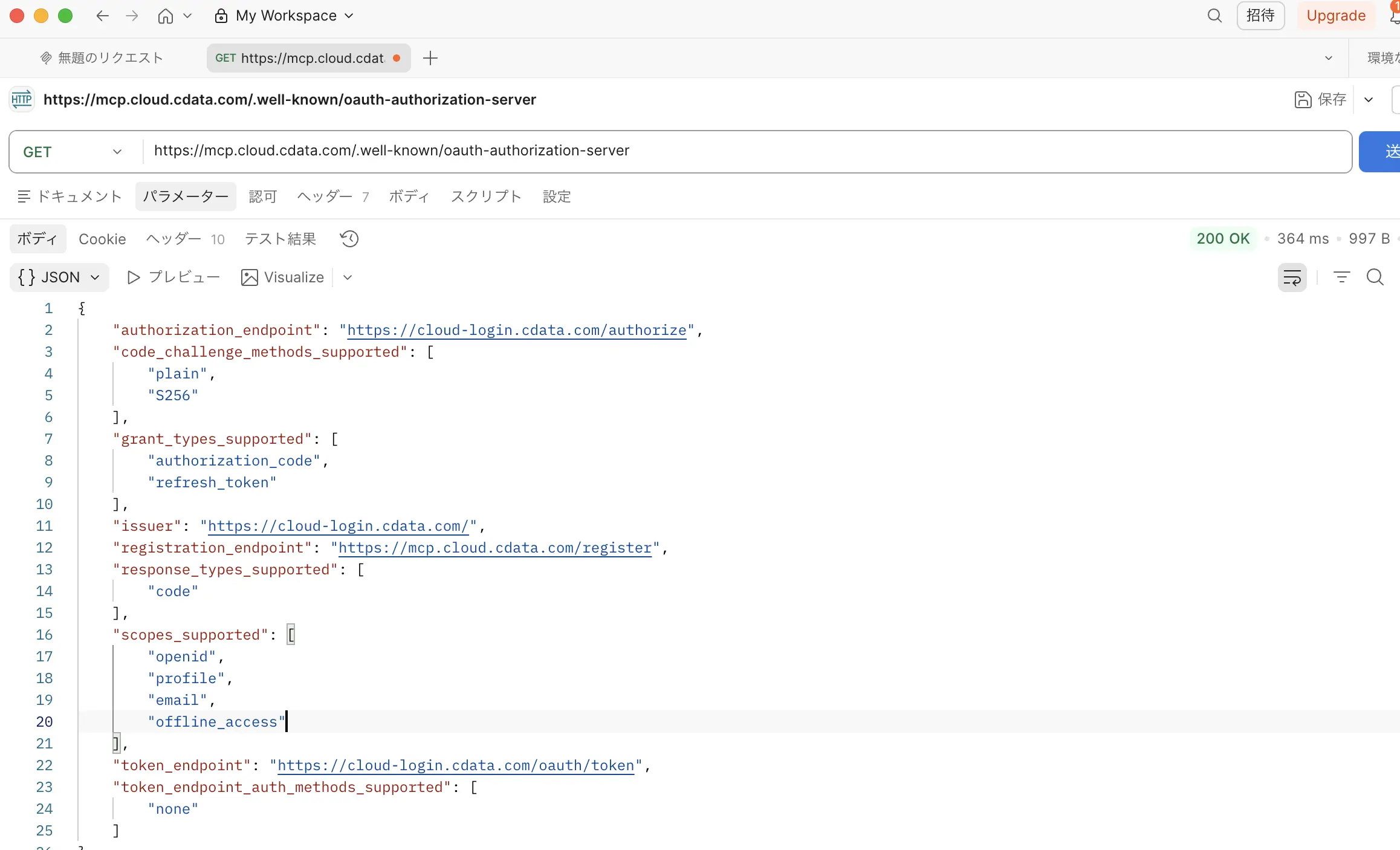Go back with the left arrow icon
Image resolution: width=1400 pixels, height=850 pixels.
[102, 16]
